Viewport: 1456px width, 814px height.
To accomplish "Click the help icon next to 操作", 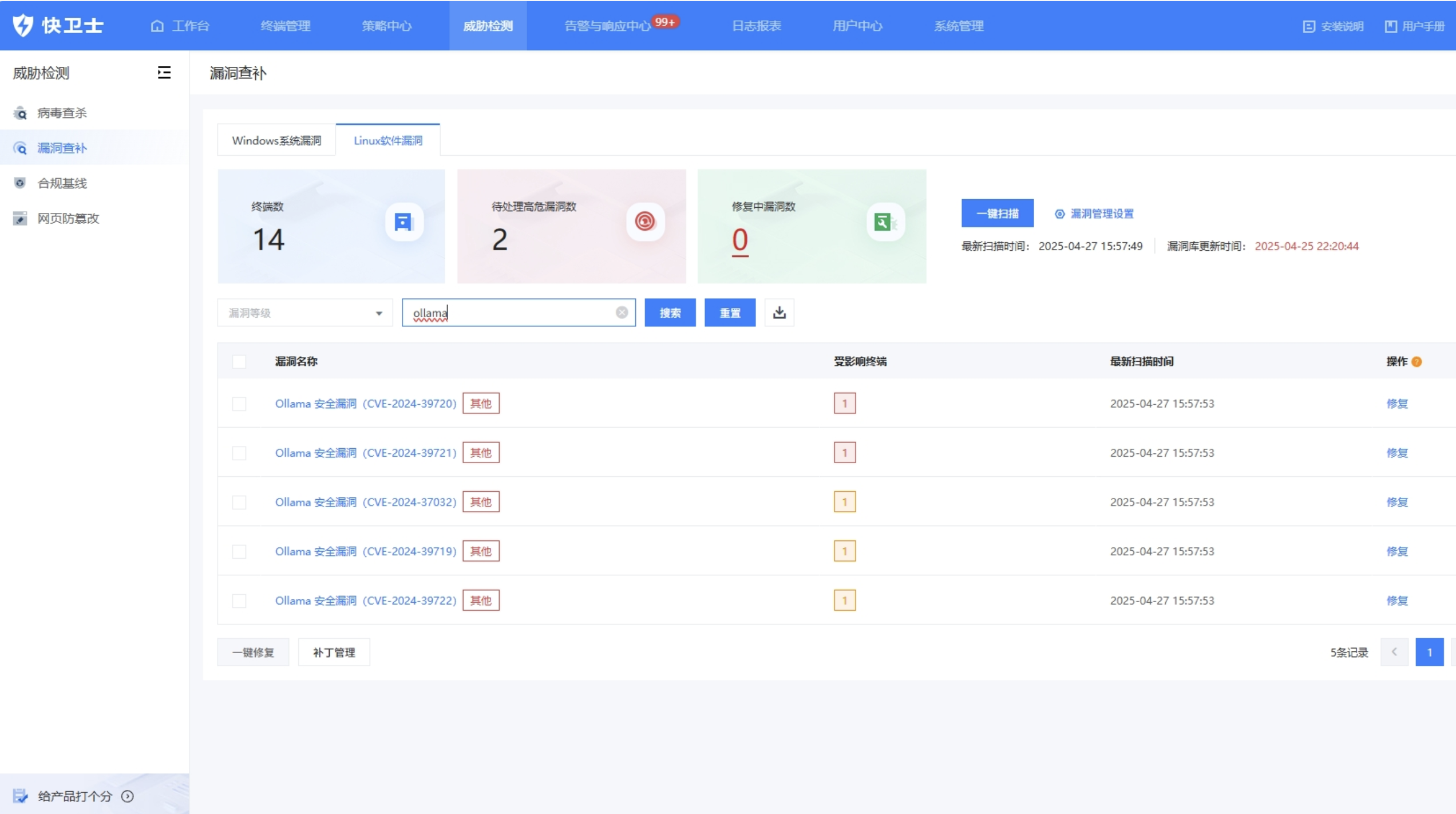I will (x=1417, y=362).
